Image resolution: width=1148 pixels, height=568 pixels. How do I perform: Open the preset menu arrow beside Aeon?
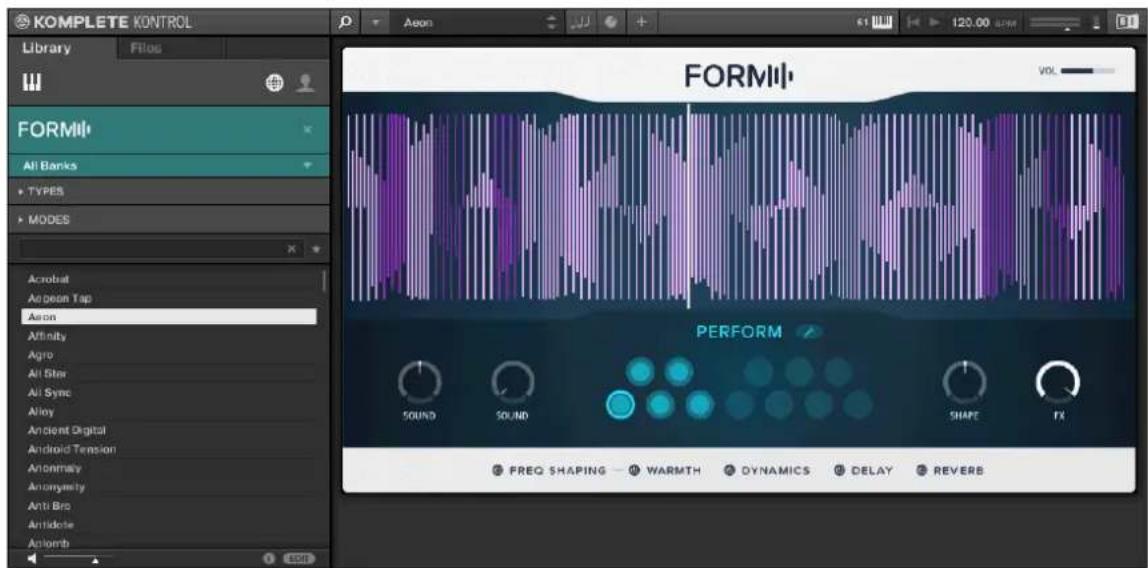(x=376, y=23)
